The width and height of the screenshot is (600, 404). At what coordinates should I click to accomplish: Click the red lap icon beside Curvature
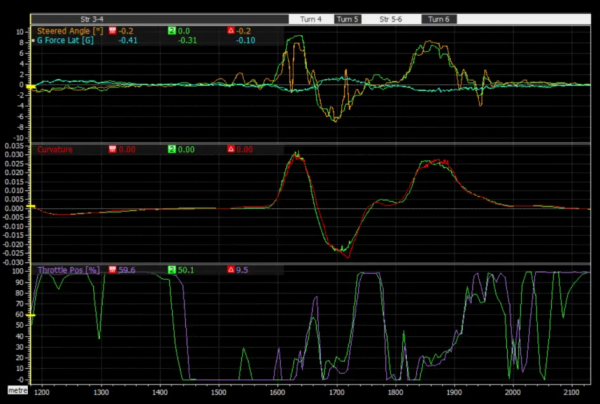point(110,149)
